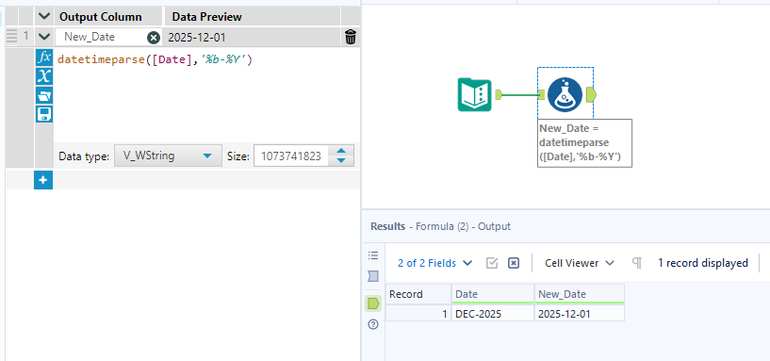Toggle show whitespace pilcrow icon

pos(637,263)
